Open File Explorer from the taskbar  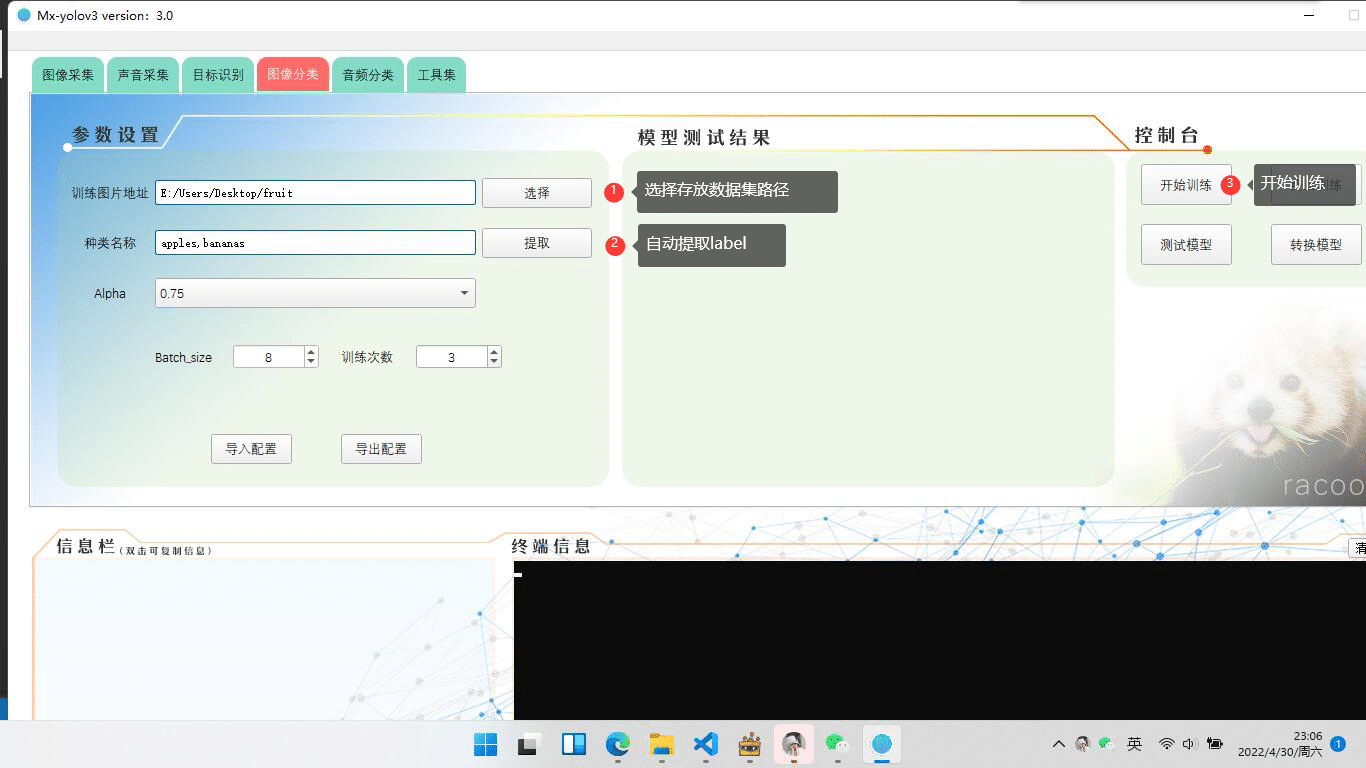(x=662, y=744)
